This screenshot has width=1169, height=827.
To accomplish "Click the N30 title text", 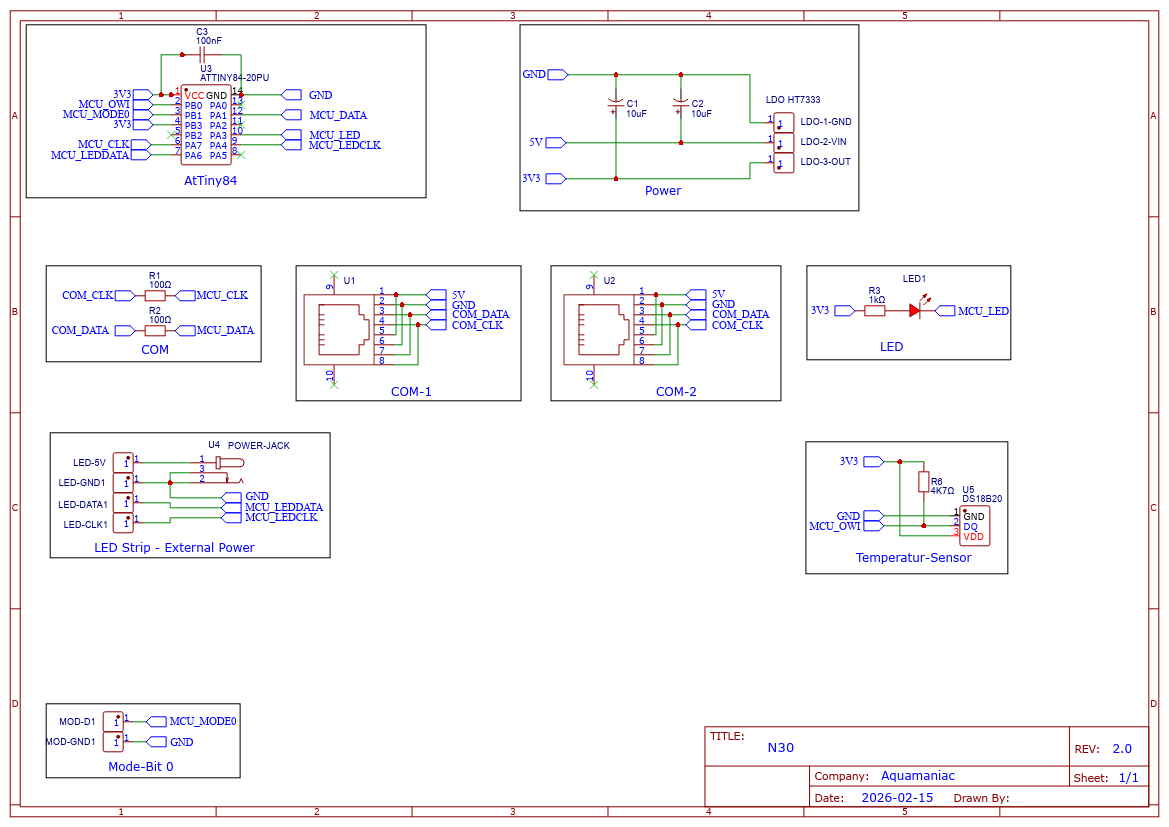I will click(781, 748).
